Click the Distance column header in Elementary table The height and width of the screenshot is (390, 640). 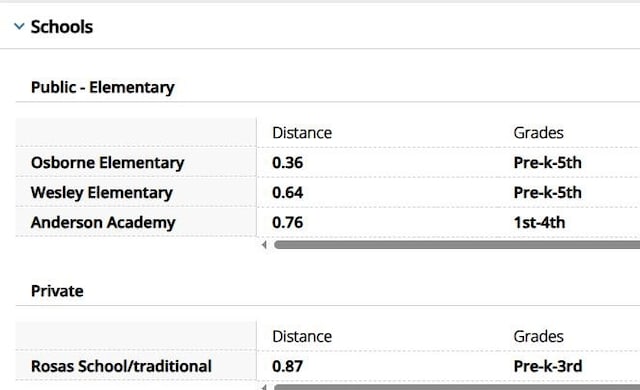point(302,133)
